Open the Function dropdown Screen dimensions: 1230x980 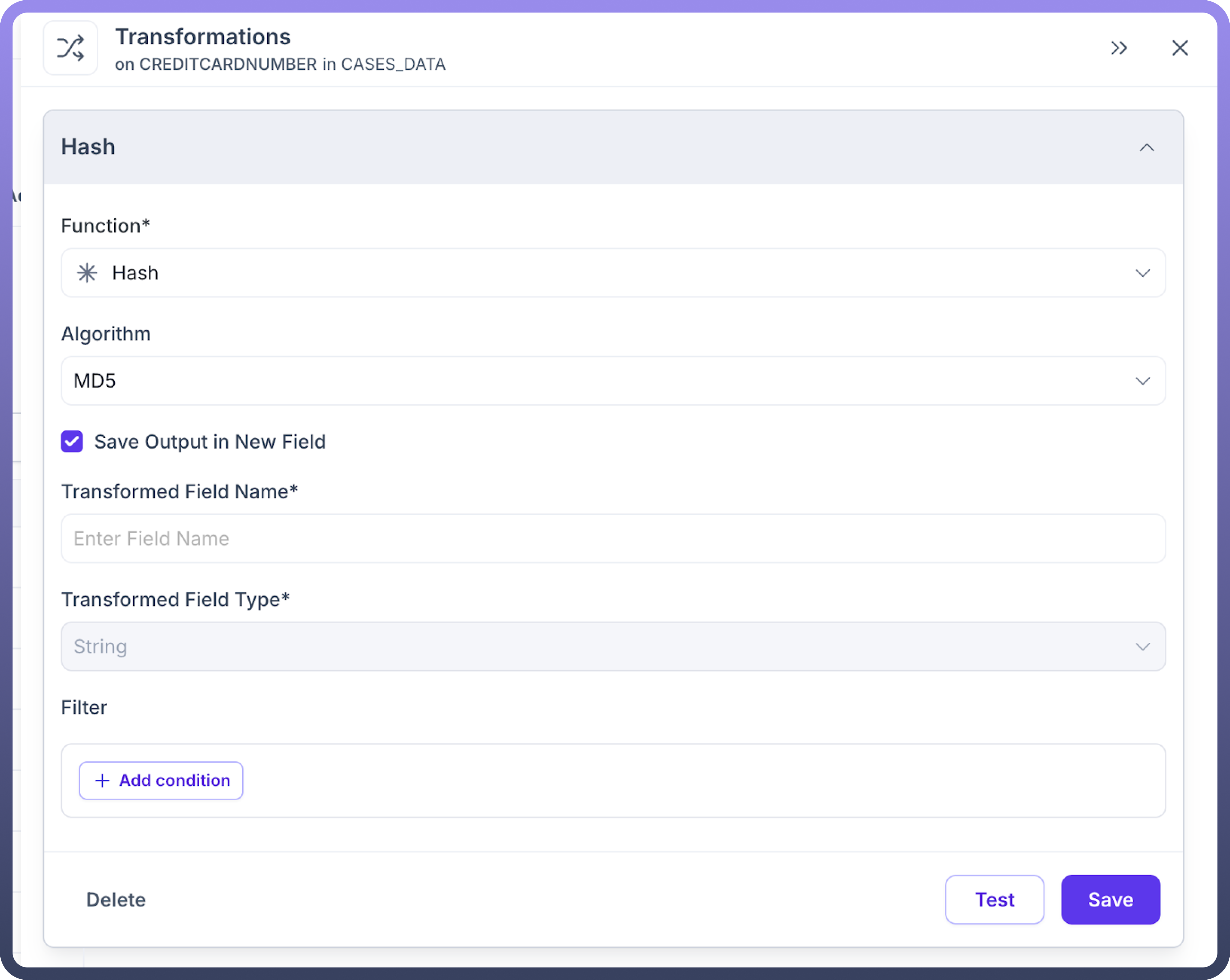pyautogui.click(x=613, y=273)
